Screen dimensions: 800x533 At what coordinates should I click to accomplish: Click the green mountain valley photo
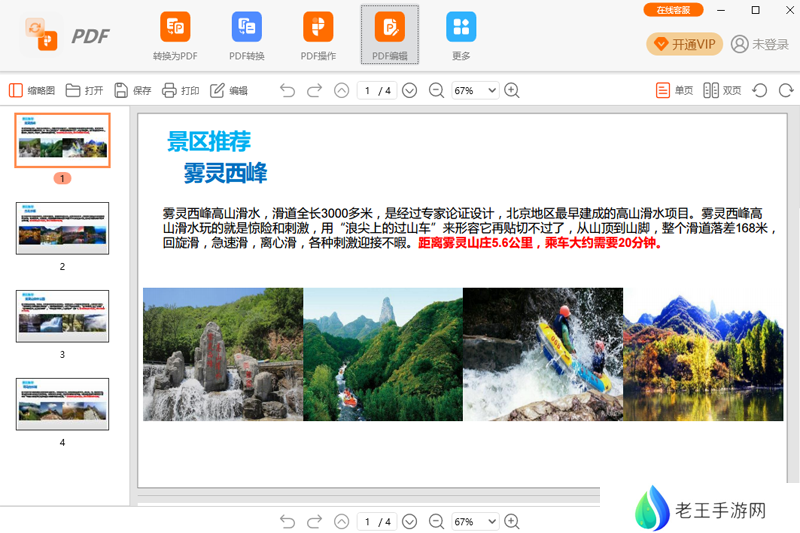click(383, 354)
